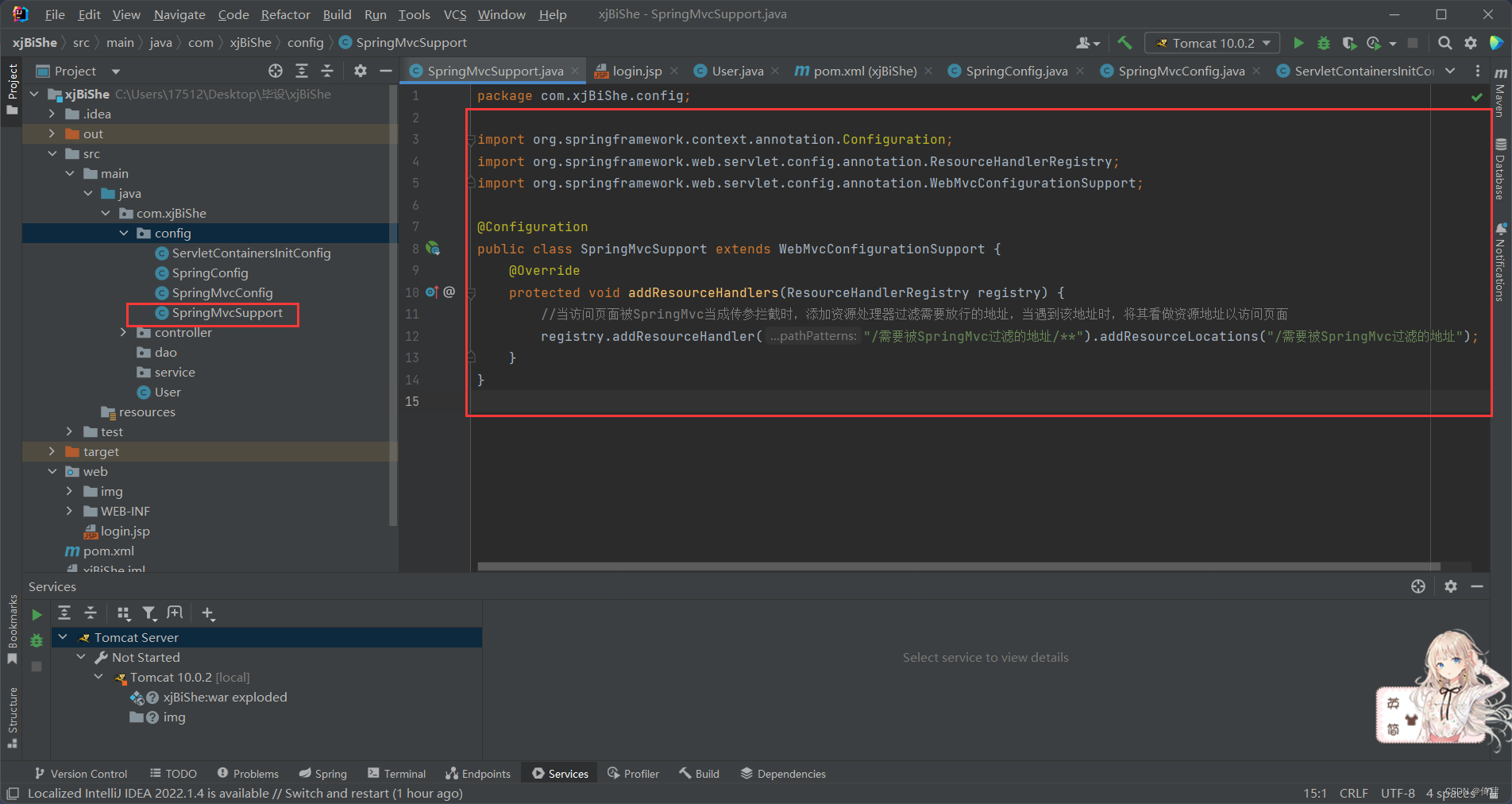Toggle Notifications tool window
This screenshot has width=1512, height=804.
(x=1500, y=262)
